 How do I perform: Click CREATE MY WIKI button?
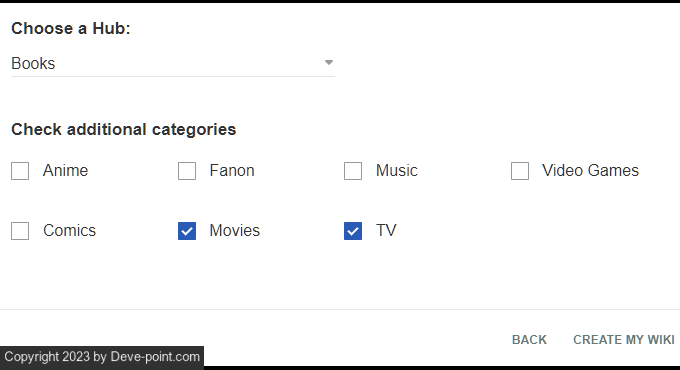[624, 340]
